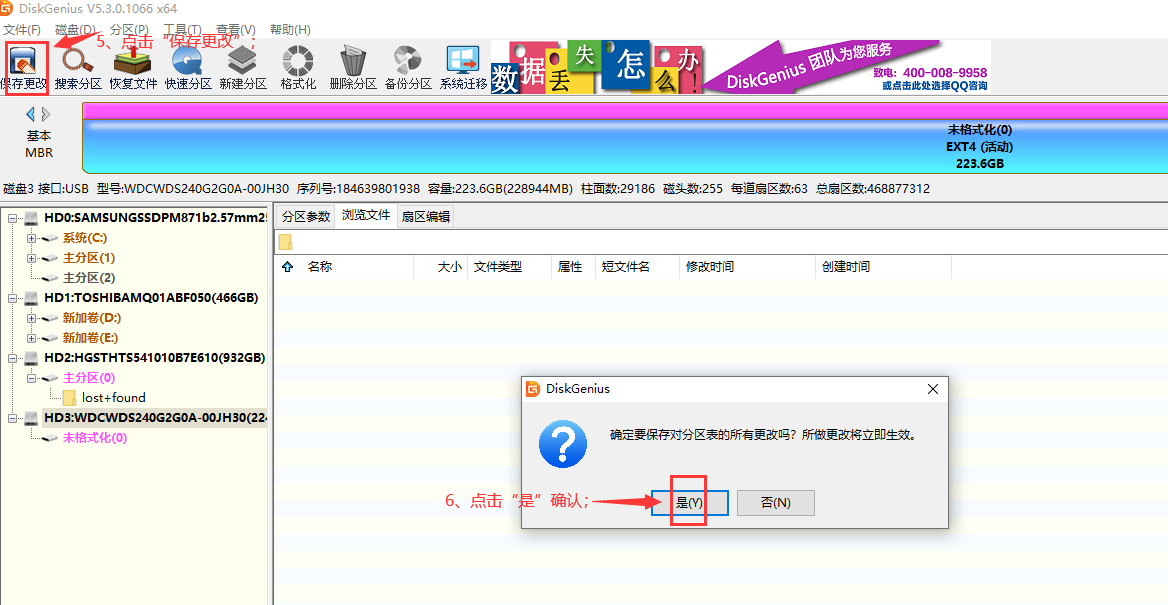
Task: Switch to the 浏览文件 tab
Action: point(366,215)
